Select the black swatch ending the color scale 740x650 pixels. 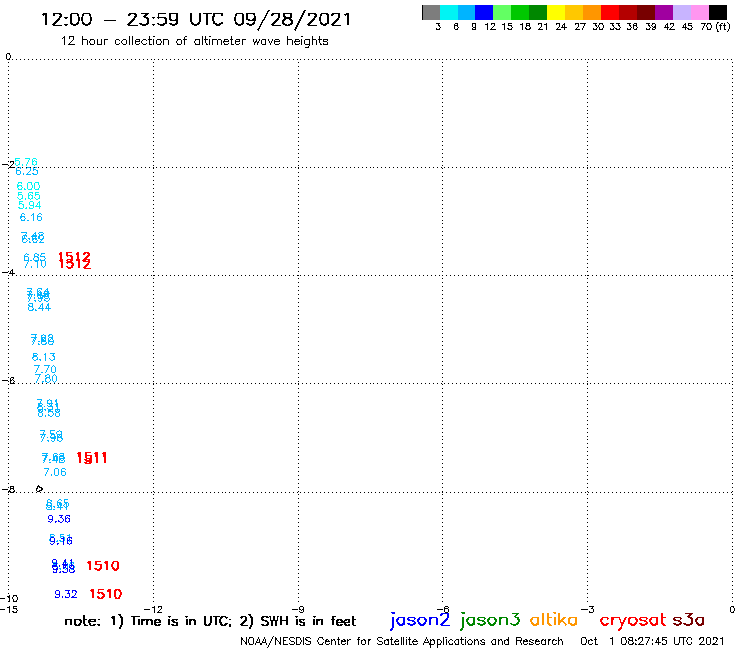[x=718, y=12]
